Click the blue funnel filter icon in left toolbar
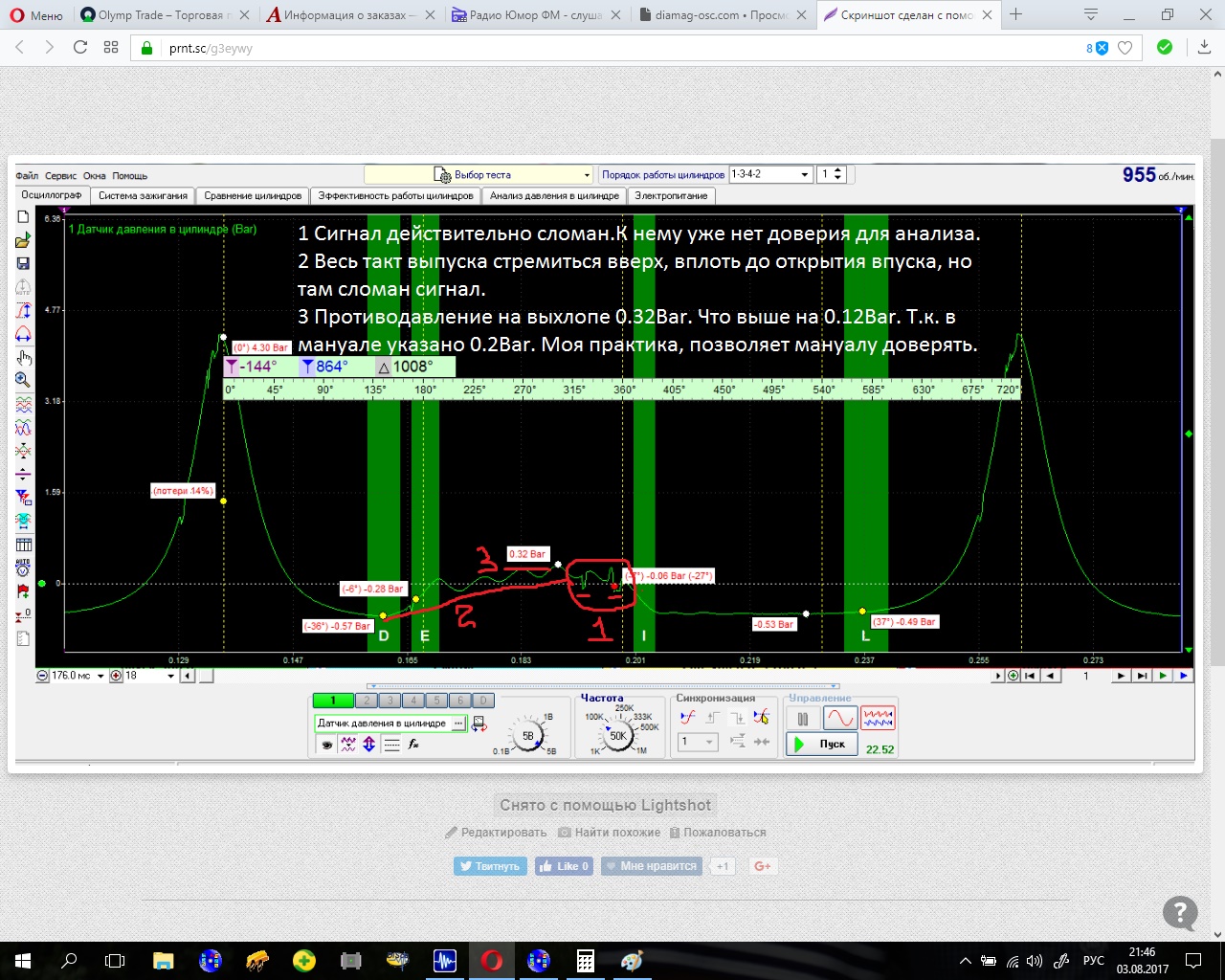 [24, 498]
